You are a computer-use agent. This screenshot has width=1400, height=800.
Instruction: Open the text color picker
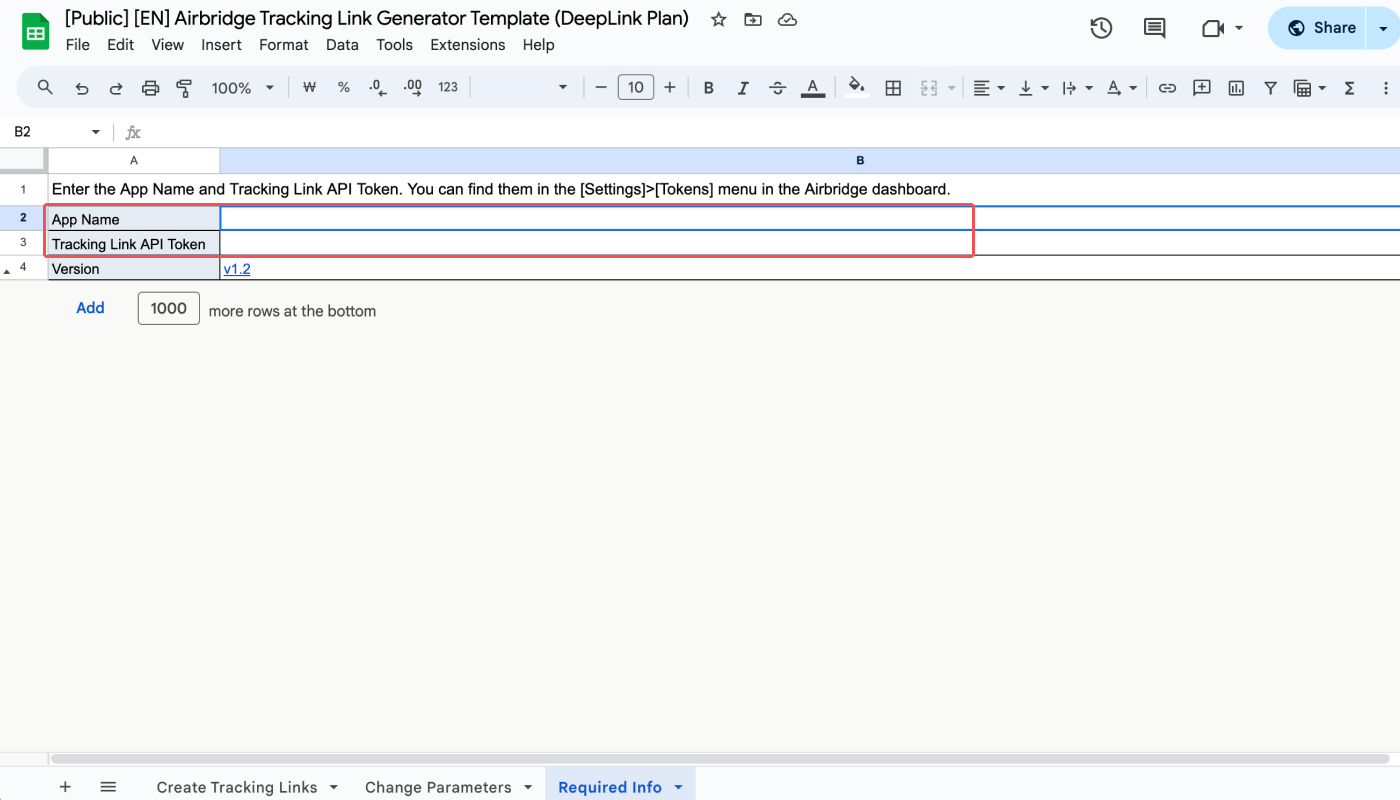(x=813, y=88)
